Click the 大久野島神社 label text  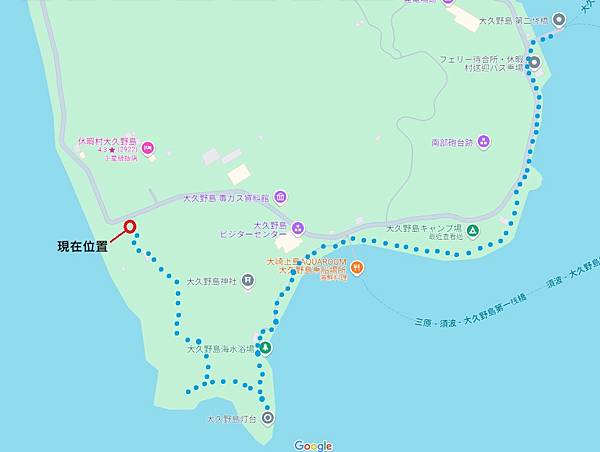(212, 282)
